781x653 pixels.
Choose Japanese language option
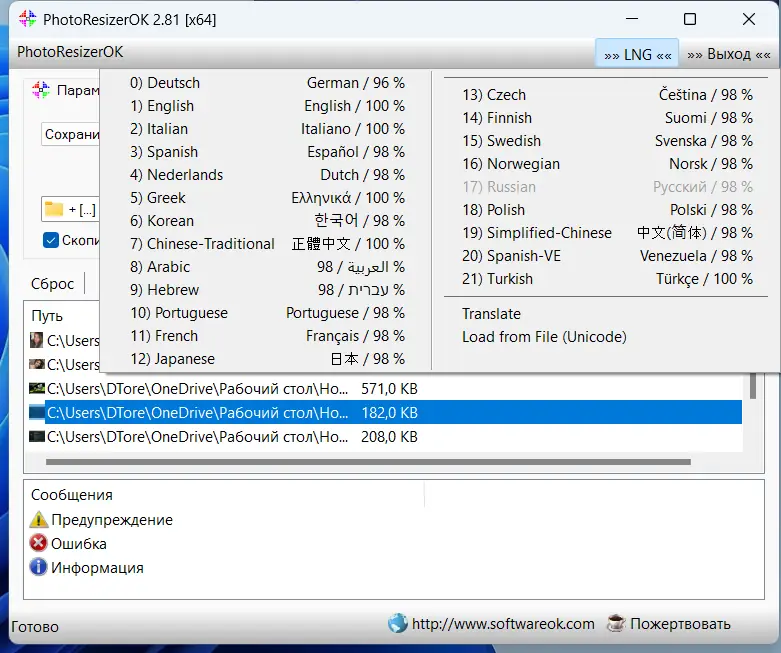[267, 359]
